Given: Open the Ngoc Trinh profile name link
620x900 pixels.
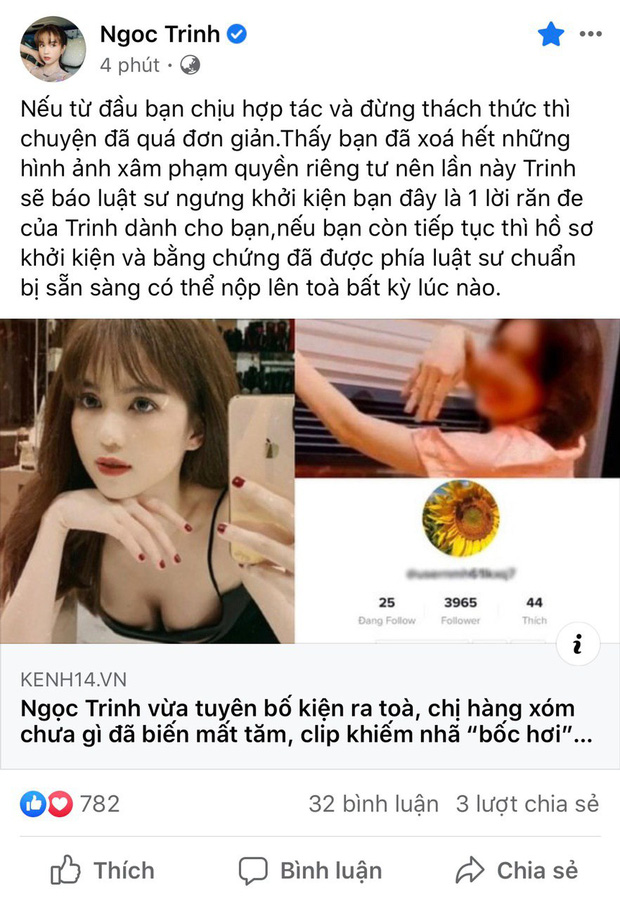Looking at the screenshot, I should coord(160,34).
